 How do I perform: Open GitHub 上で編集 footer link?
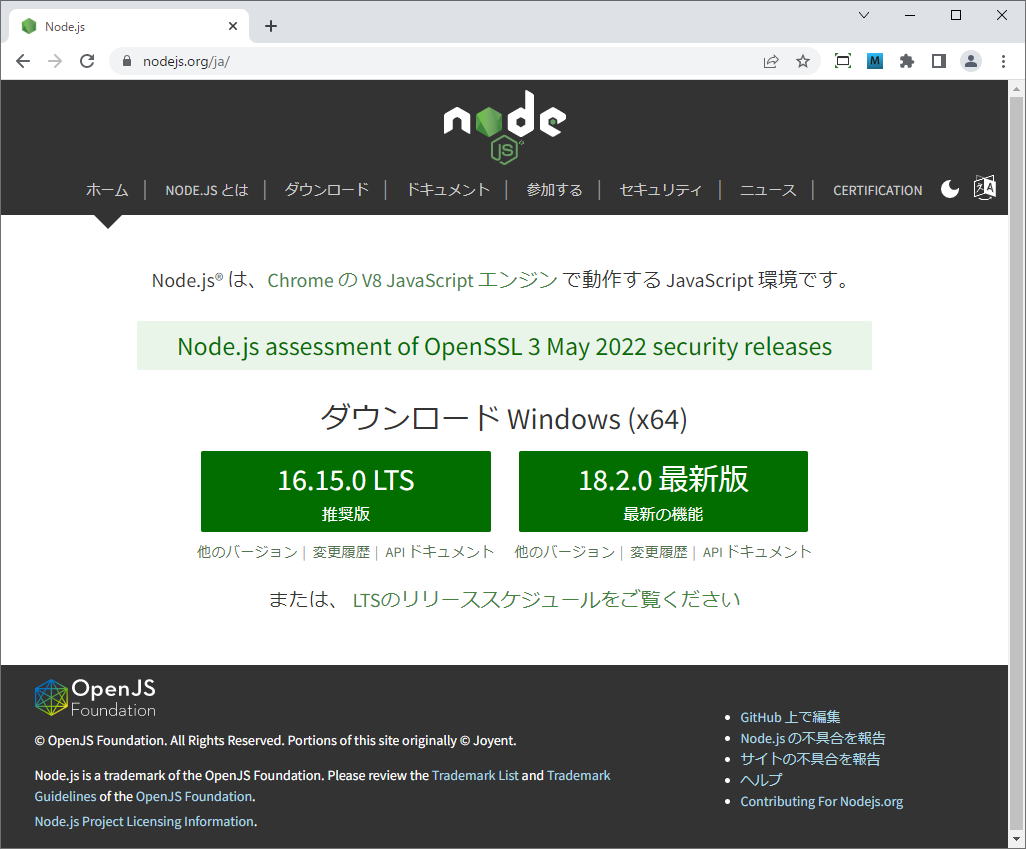click(790, 717)
